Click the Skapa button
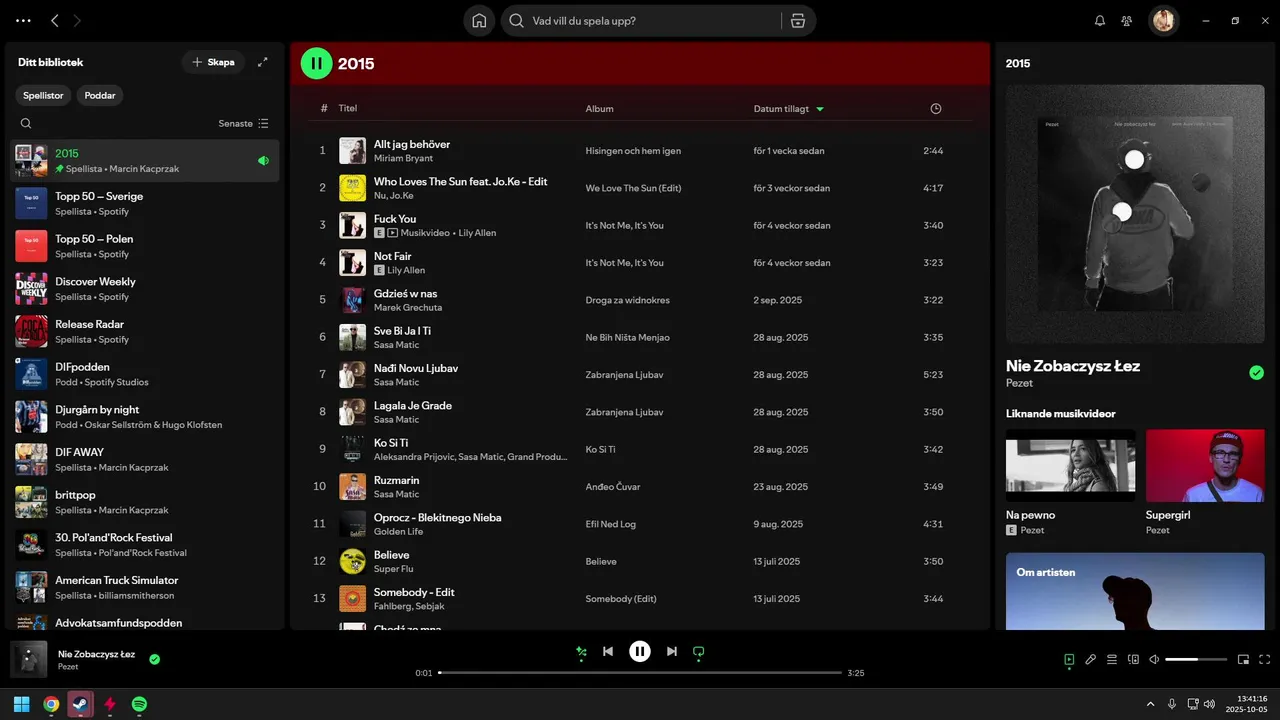Viewport: 1280px width, 720px height. (213, 62)
